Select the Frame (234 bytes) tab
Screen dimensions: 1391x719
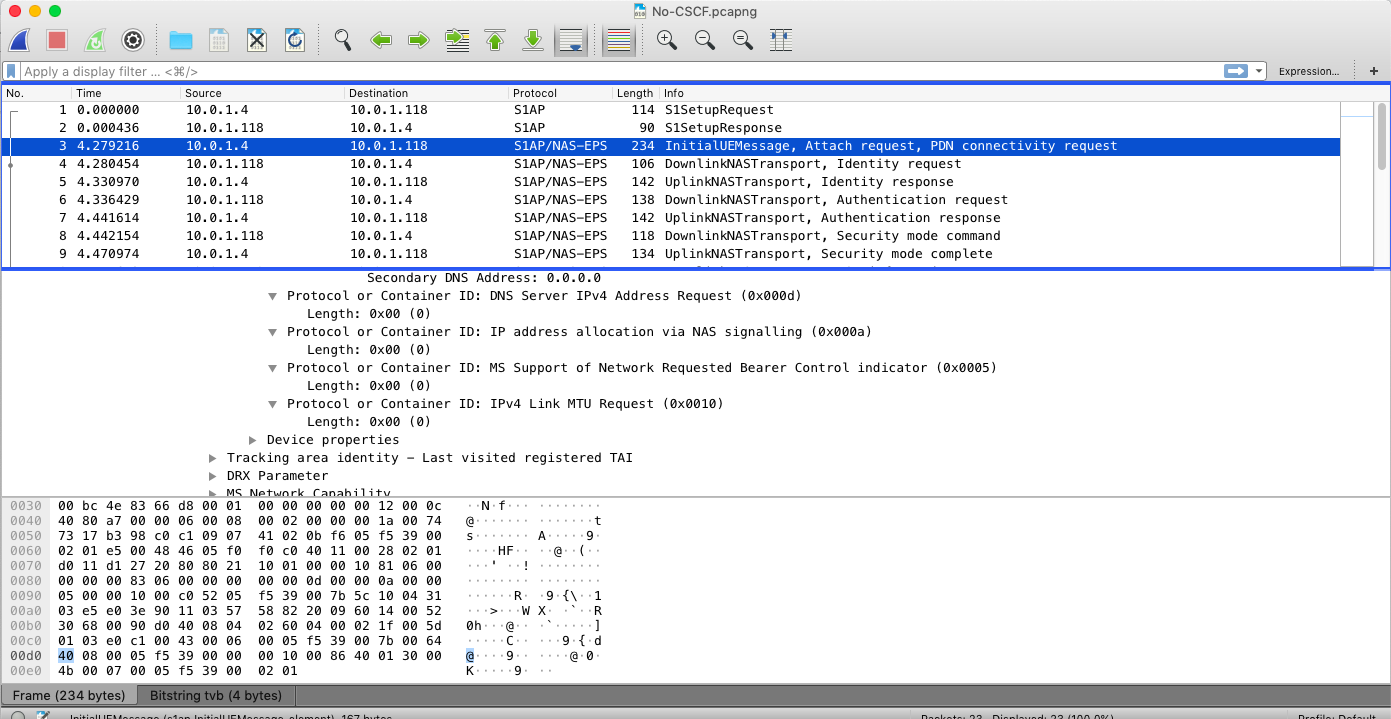pyautogui.click(x=70, y=695)
